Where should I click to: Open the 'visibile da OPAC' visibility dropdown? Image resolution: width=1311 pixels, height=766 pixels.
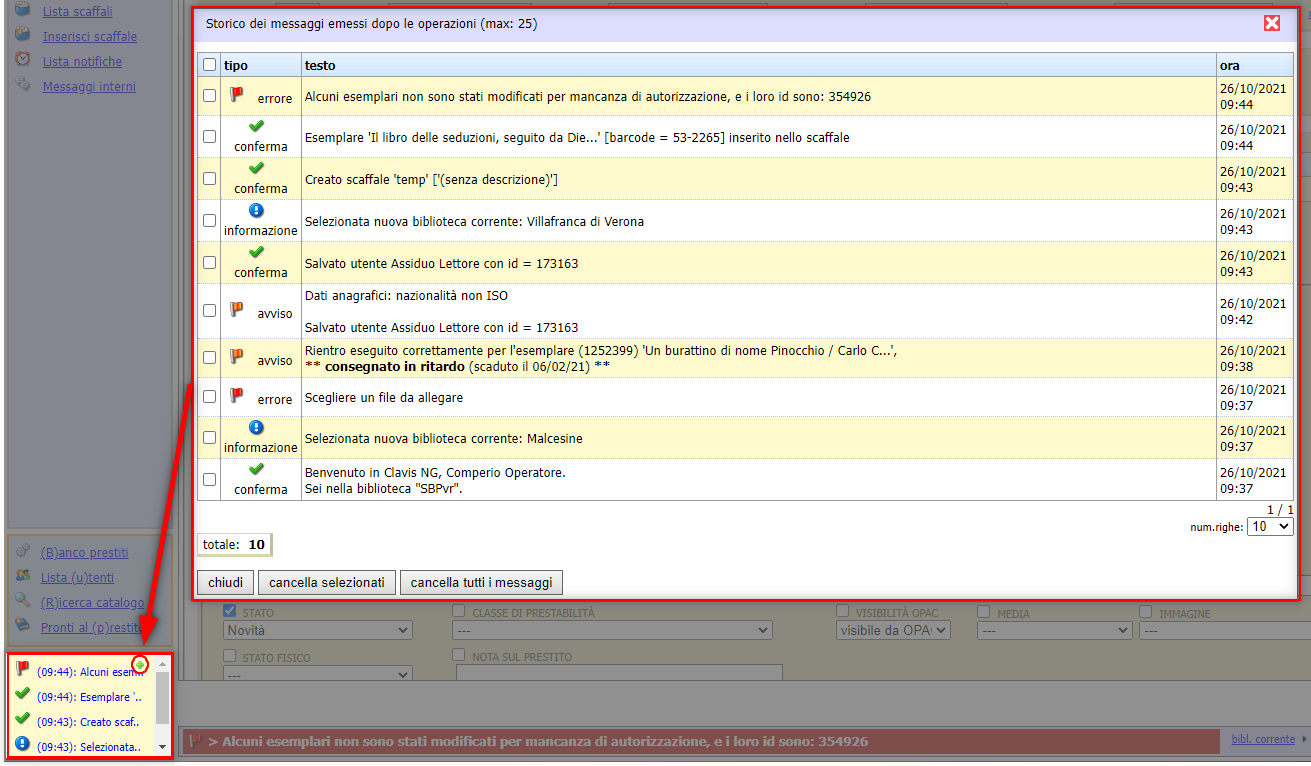tap(892, 631)
